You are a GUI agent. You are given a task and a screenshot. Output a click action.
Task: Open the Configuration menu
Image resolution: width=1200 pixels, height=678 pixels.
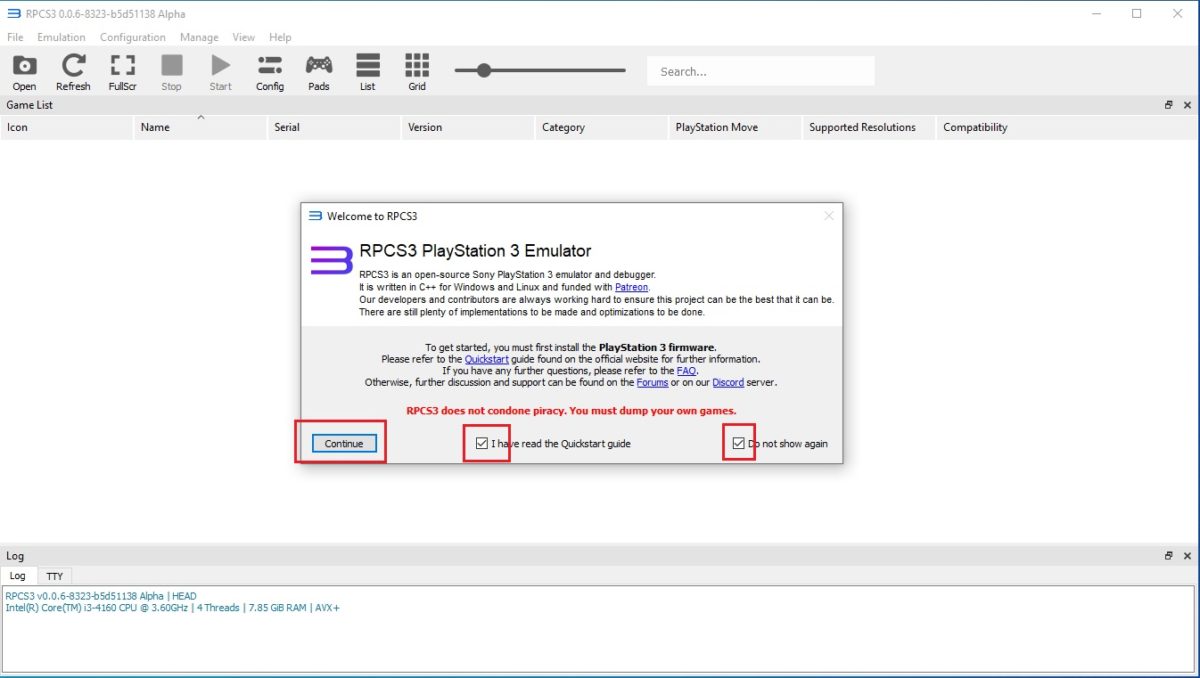tap(132, 37)
